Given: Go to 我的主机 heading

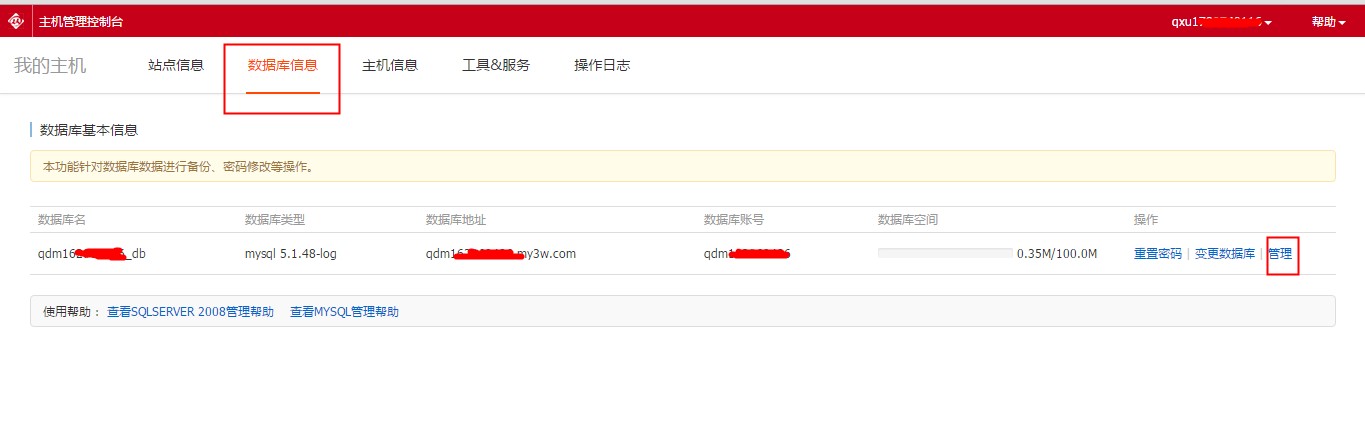Looking at the screenshot, I should pos(50,66).
